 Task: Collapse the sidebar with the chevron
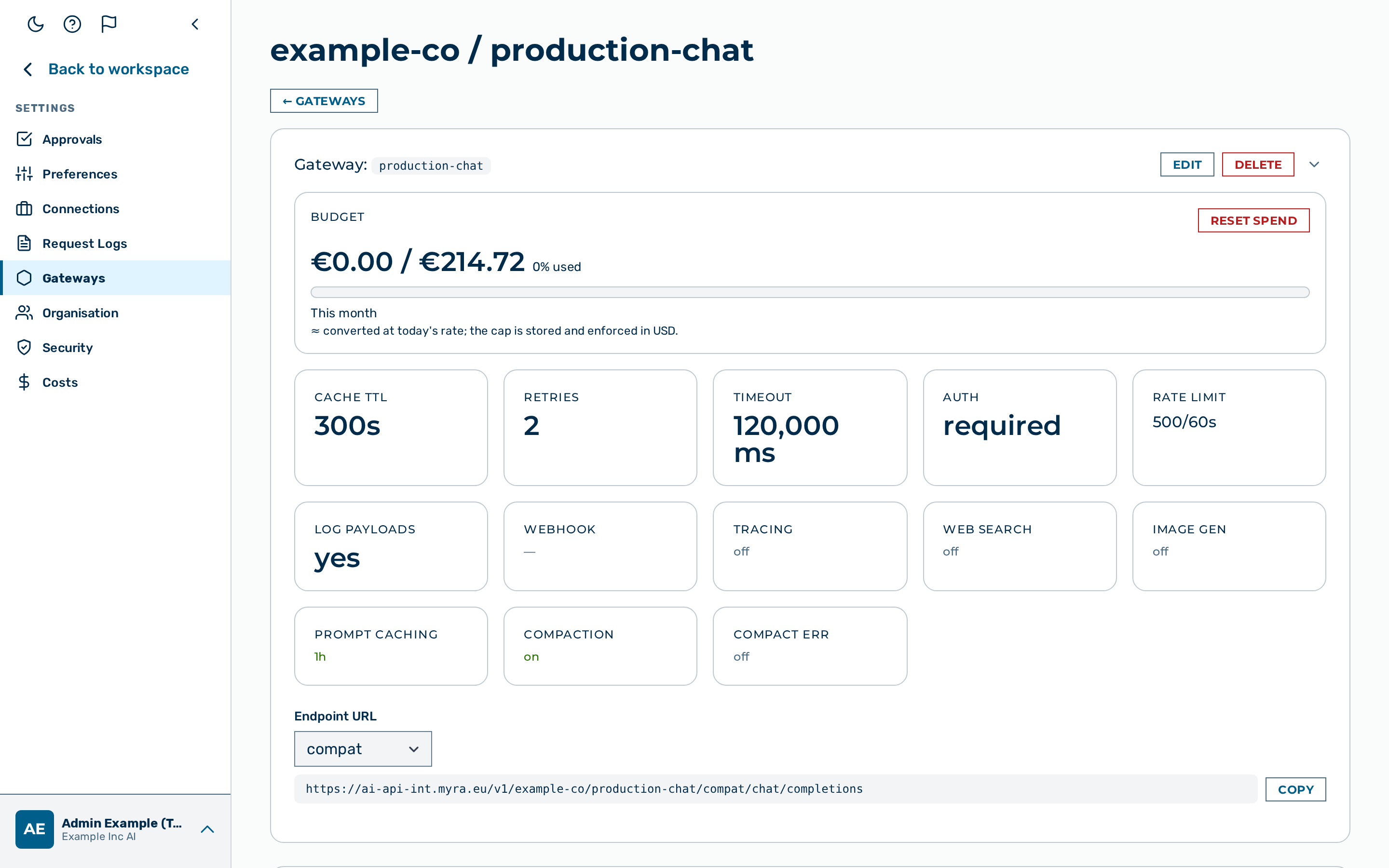[195, 24]
